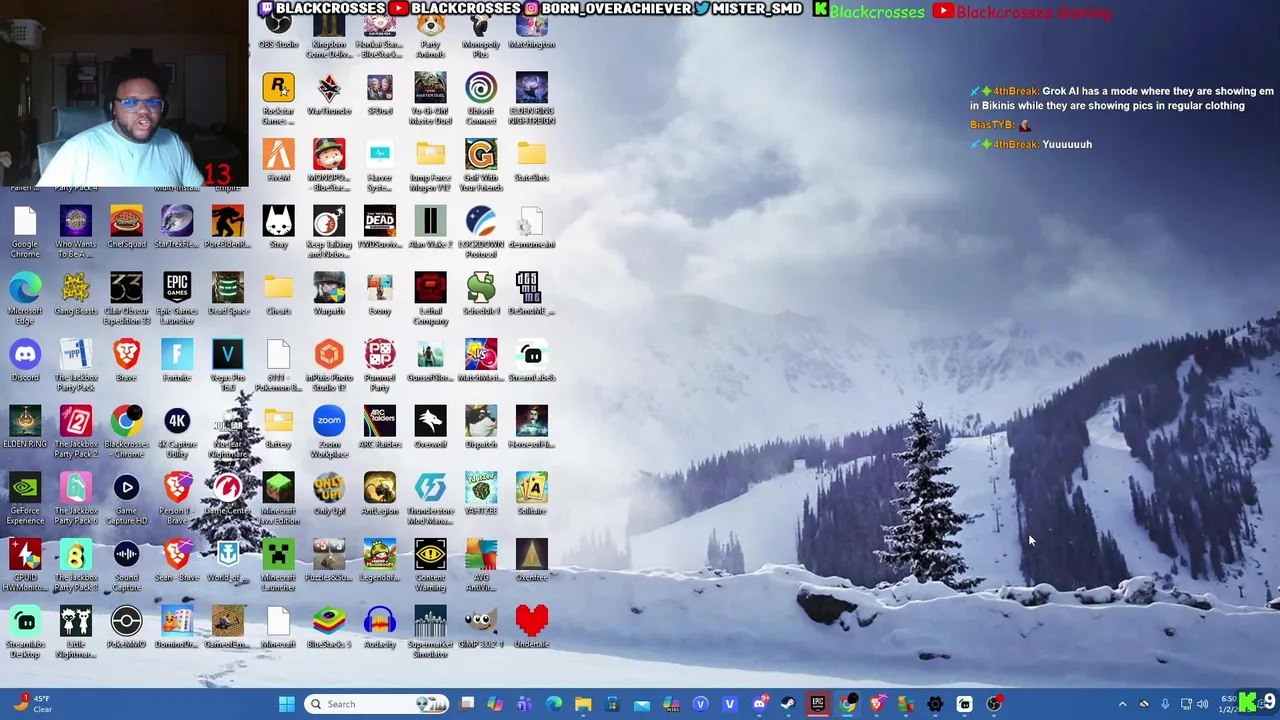Open Steam from the taskbar
Screen dimensions: 1280x720
(788, 704)
